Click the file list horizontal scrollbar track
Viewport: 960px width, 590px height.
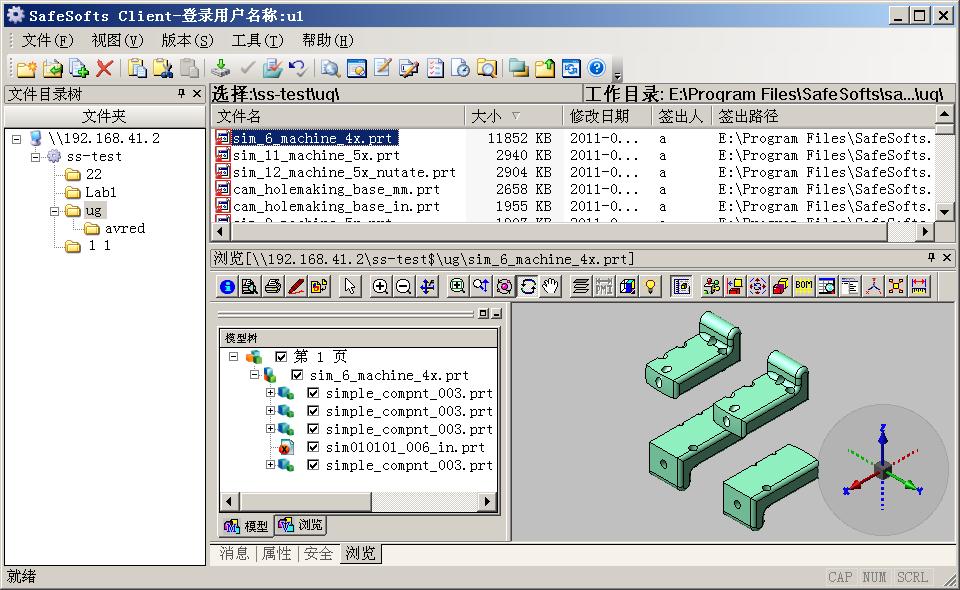(902, 232)
